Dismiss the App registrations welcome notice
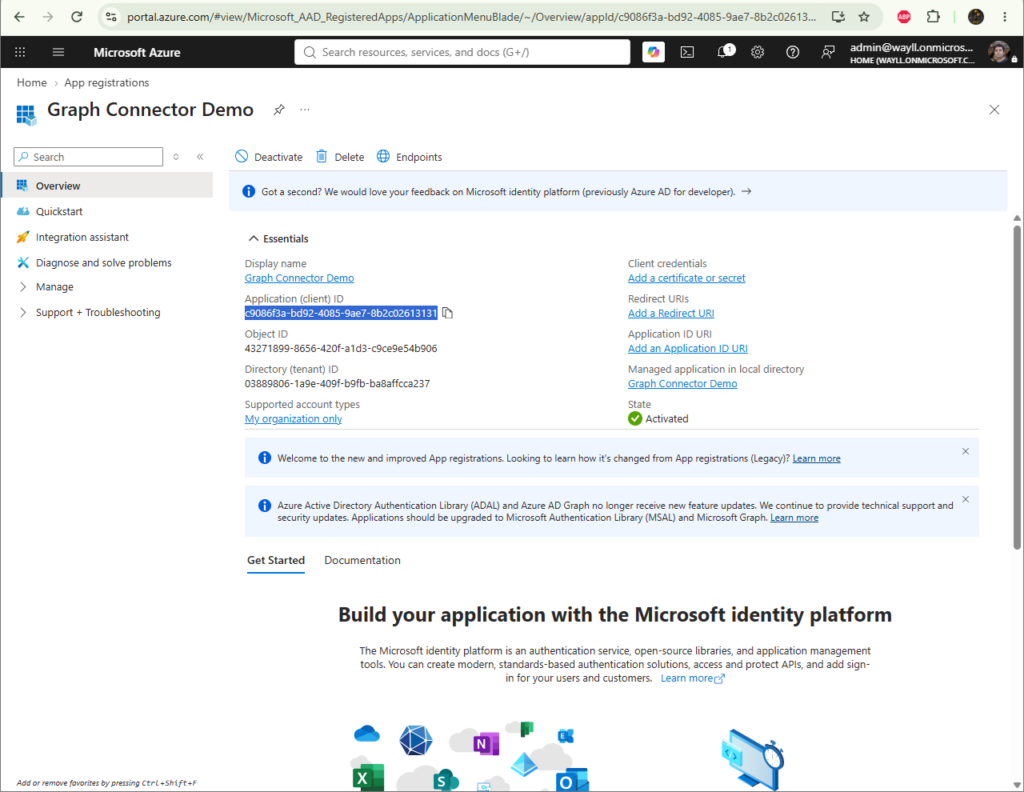The width and height of the screenshot is (1024, 792). click(965, 451)
